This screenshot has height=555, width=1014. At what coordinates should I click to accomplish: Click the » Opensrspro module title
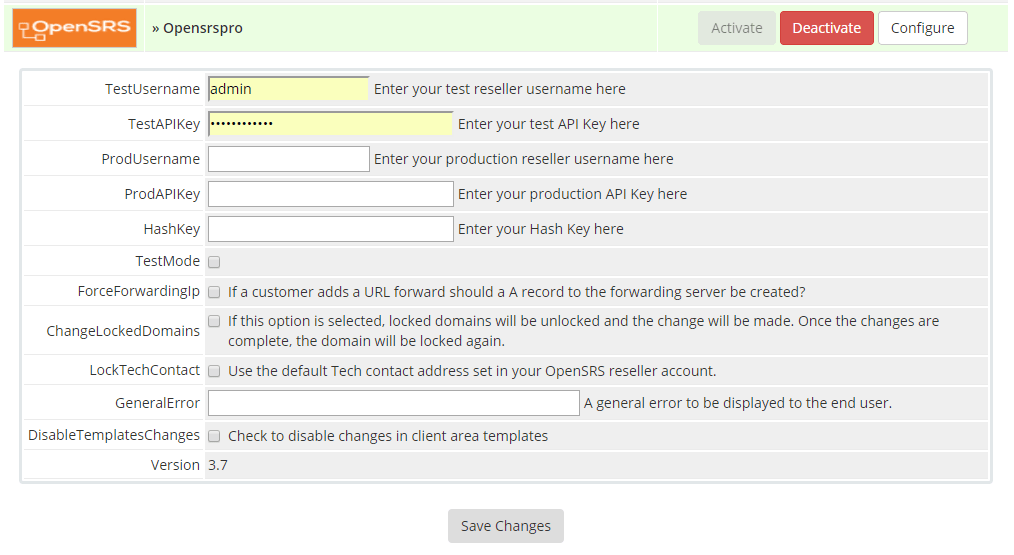point(197,28)
